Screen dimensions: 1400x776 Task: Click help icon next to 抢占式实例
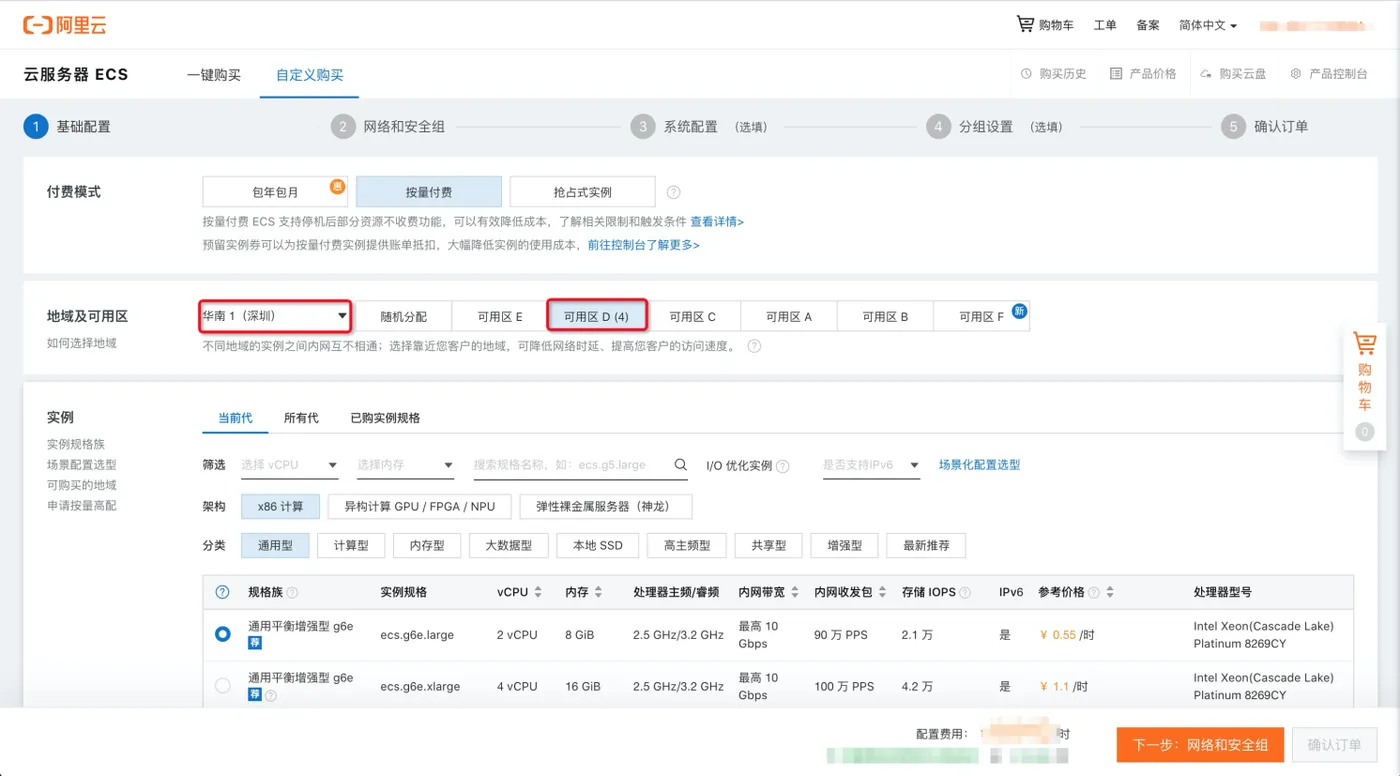(674, 192)
